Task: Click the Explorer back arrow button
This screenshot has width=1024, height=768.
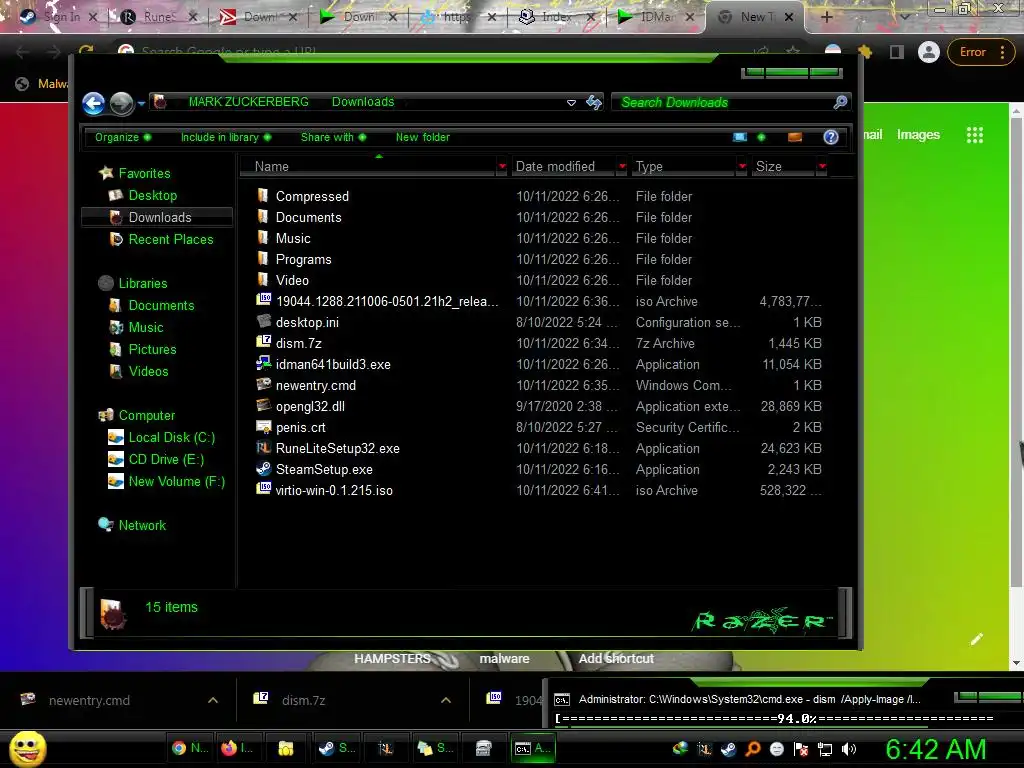Action: (93, 103)
